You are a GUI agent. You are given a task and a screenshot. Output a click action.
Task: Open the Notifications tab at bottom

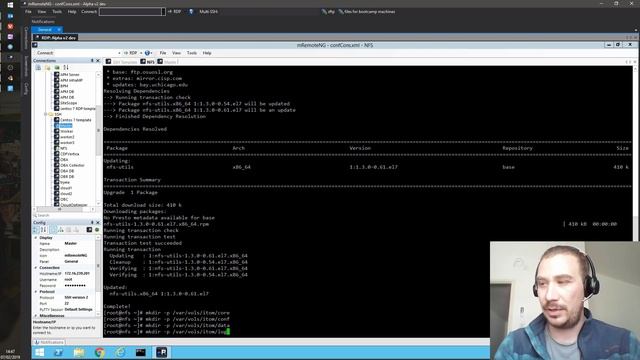click(49, 342)
